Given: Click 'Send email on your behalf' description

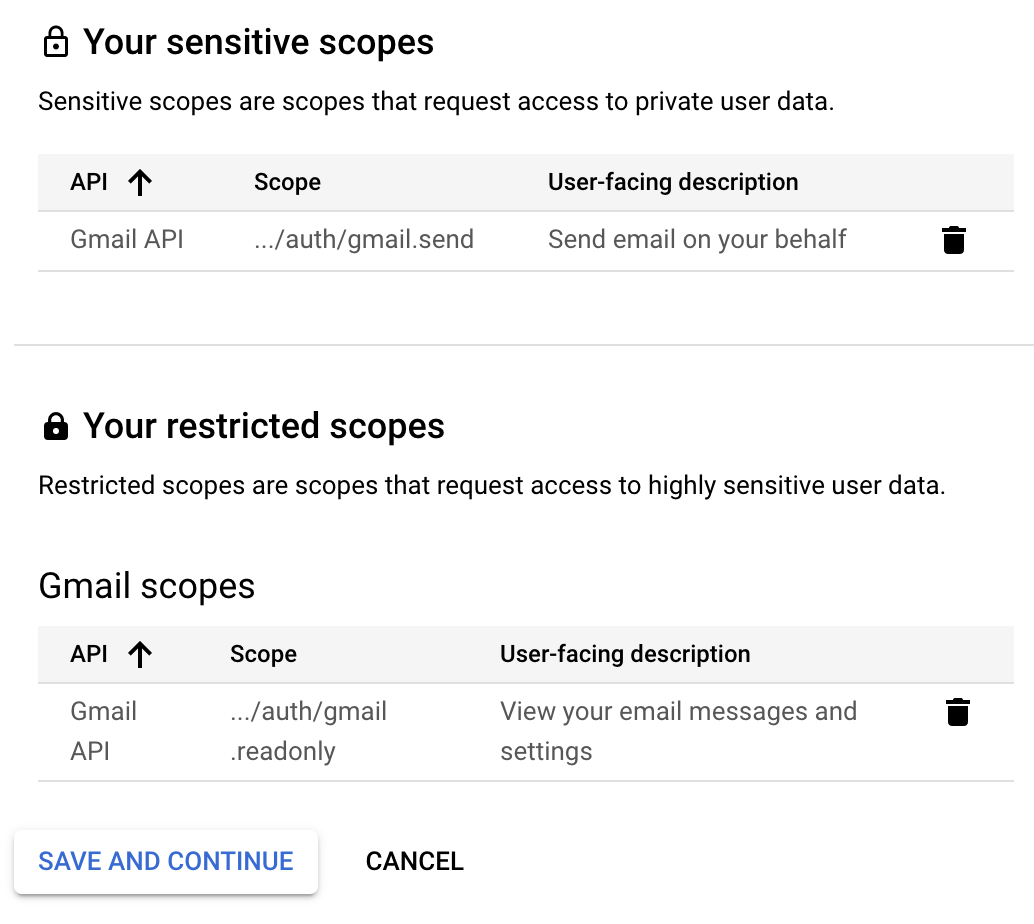Looking at the screenshot, I should pos(697,239).
